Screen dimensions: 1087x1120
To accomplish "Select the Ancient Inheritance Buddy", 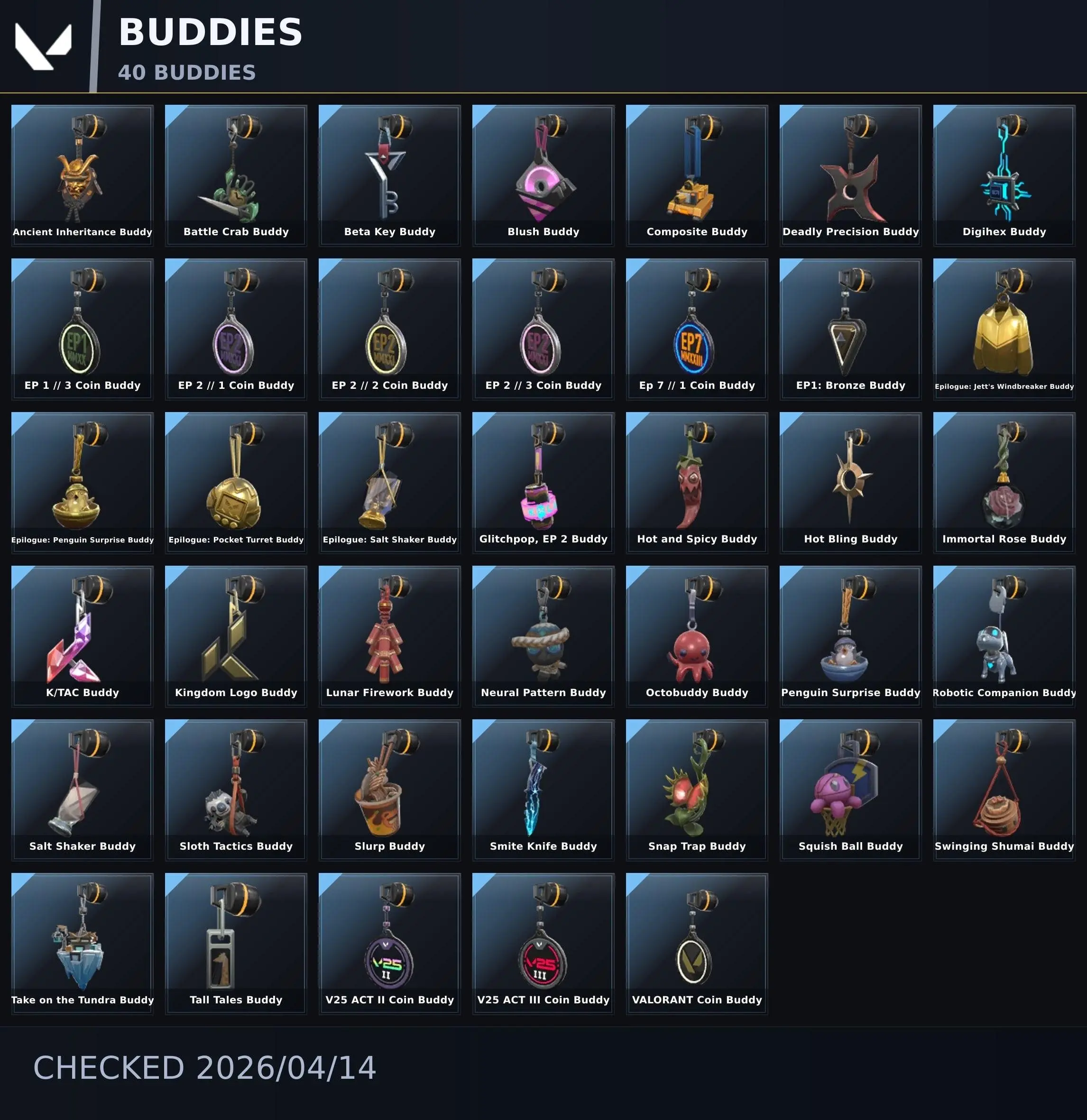I will tap(83, 175).
